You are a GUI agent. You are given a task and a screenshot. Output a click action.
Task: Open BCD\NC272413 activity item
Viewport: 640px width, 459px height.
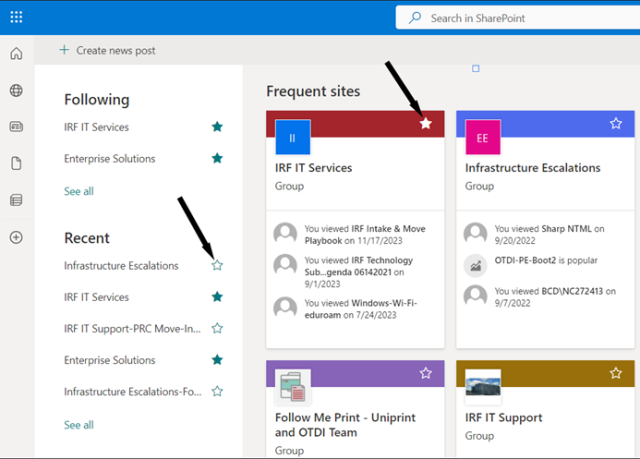(555, 297)
